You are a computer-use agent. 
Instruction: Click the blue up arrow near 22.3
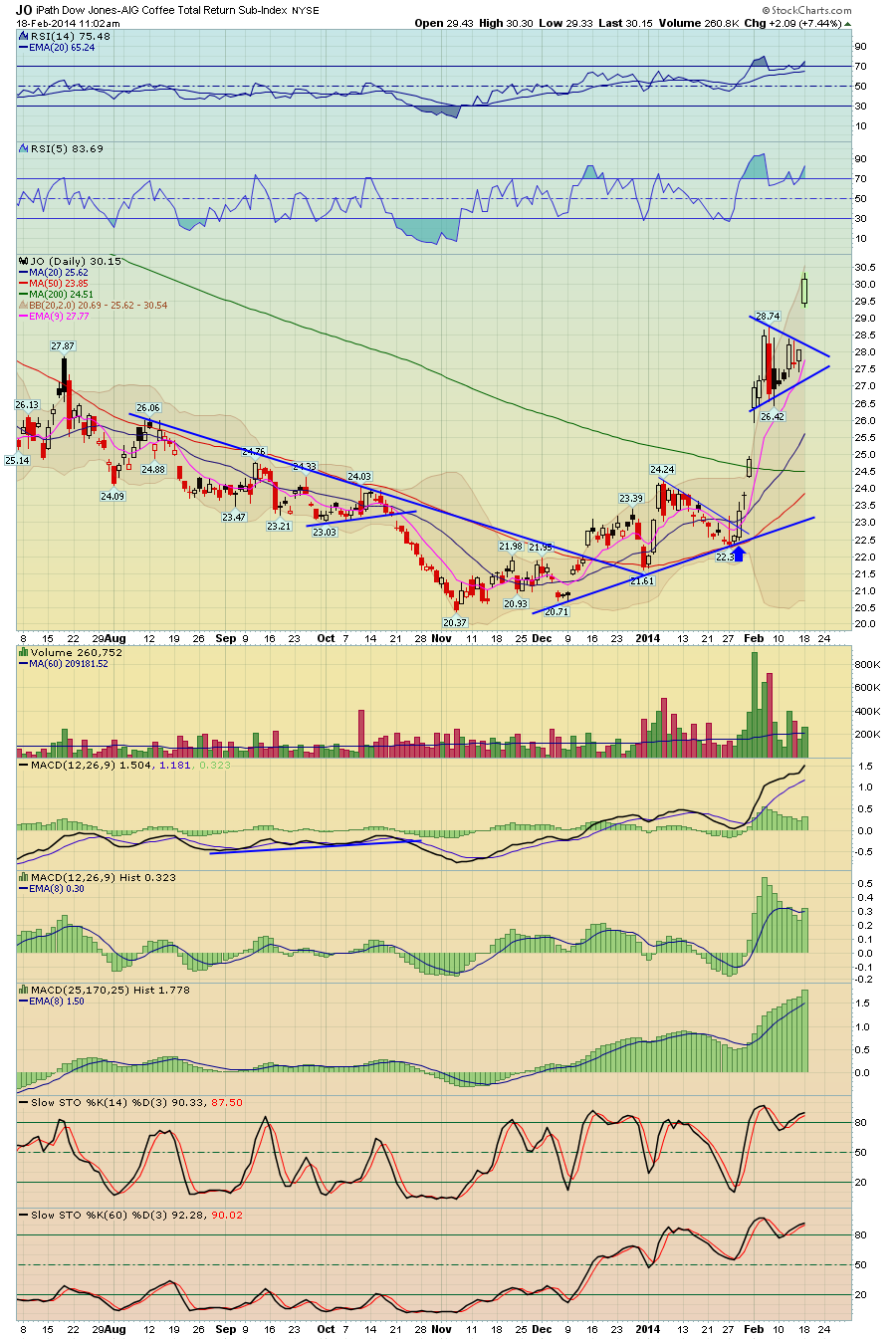point(738,554)
